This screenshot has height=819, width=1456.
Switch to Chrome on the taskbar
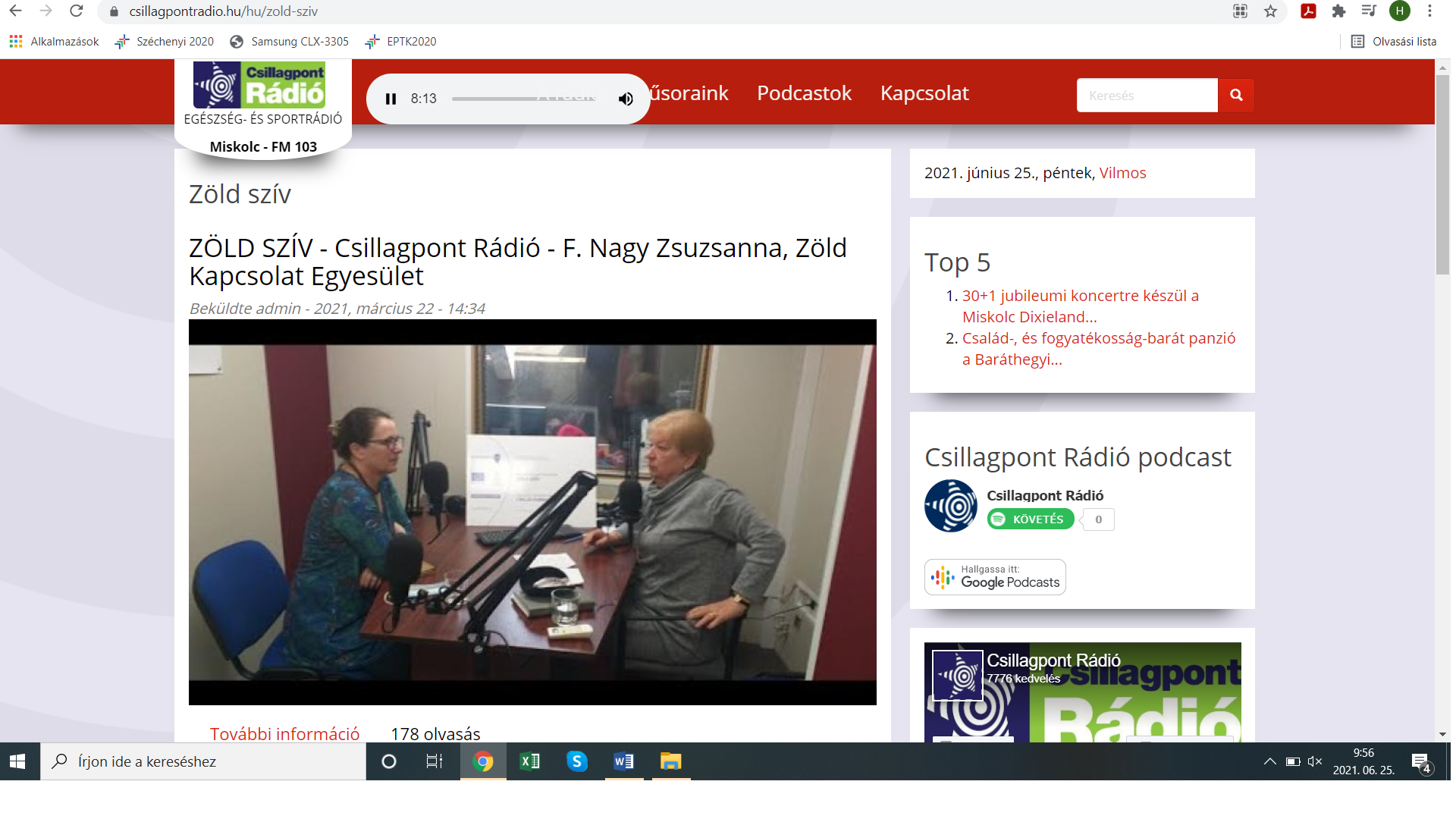click(x=483, y=761)
